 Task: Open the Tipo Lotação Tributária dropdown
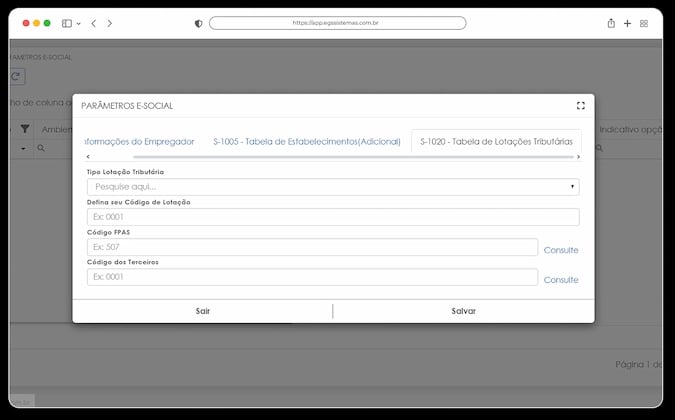(333, 187)
